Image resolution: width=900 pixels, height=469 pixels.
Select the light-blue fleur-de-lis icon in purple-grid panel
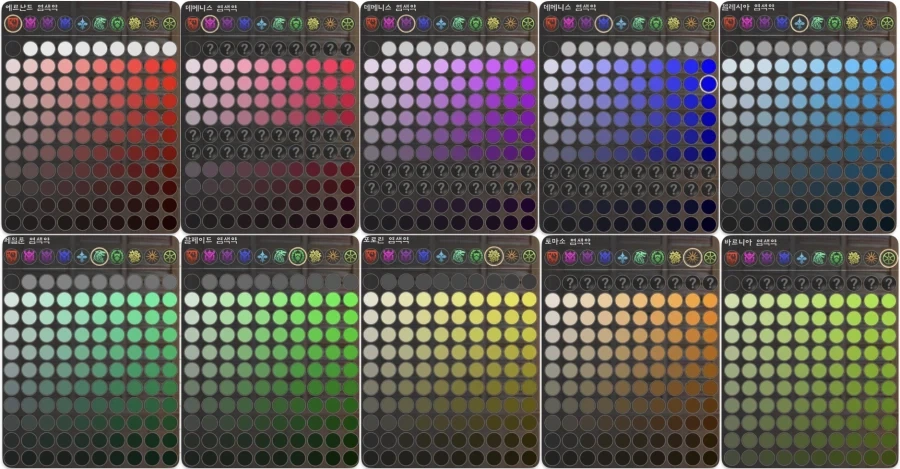(x=441, y=24)
